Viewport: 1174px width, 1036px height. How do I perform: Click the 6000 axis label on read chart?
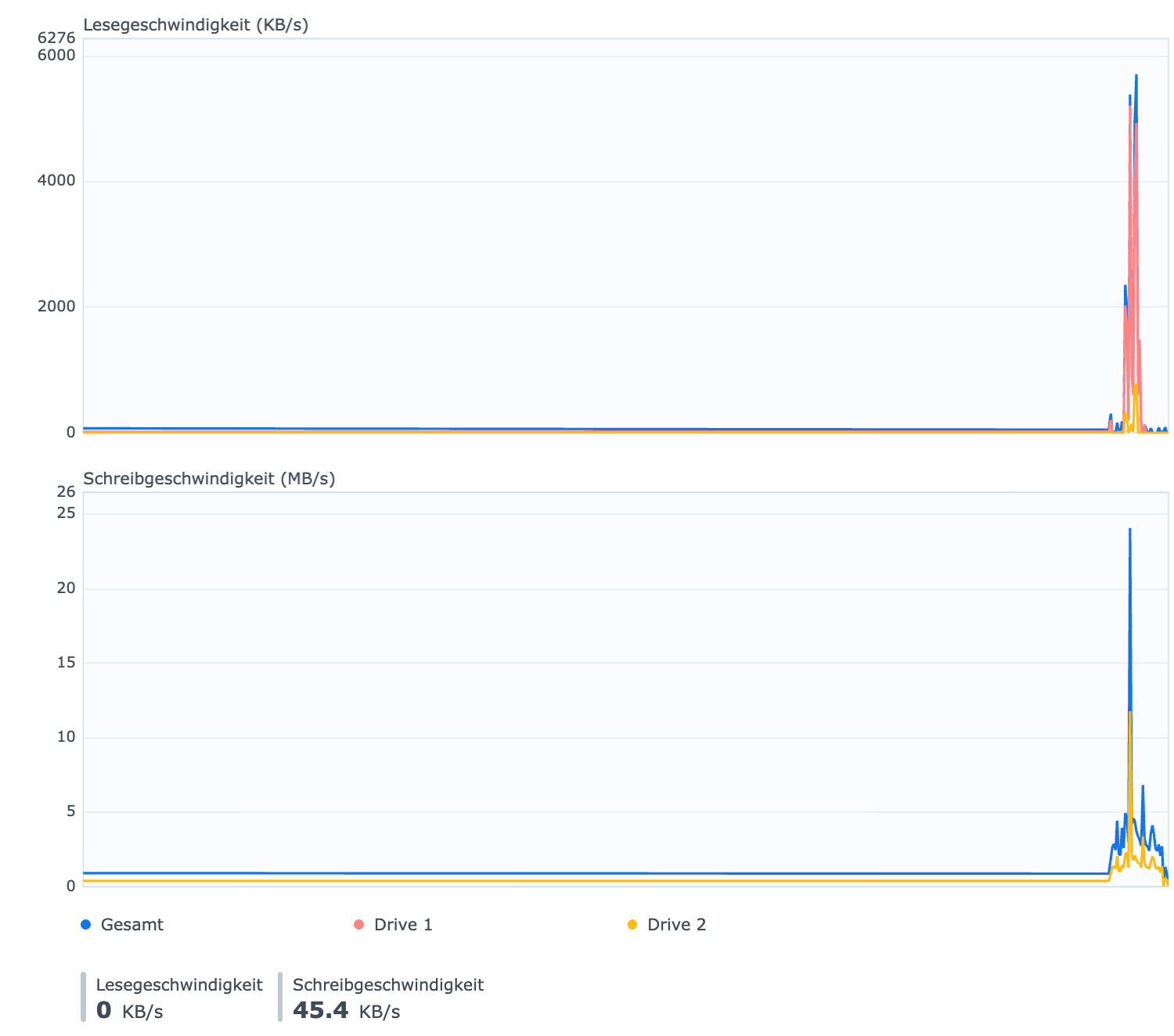coord(56,55)
